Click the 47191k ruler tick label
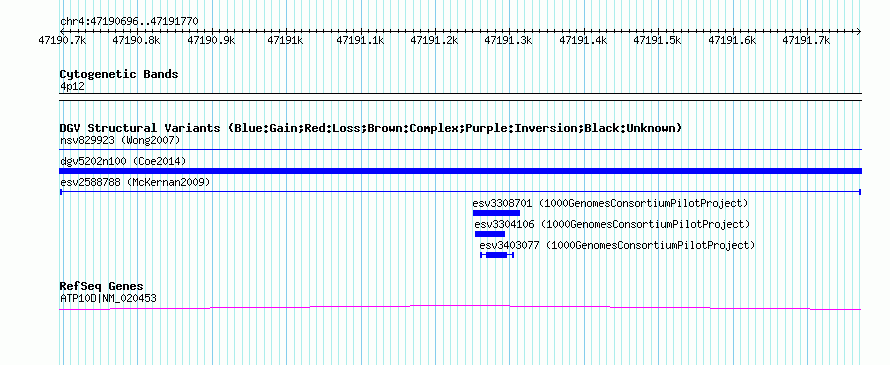Screen dimensions: 890x365 click(286, 40)
